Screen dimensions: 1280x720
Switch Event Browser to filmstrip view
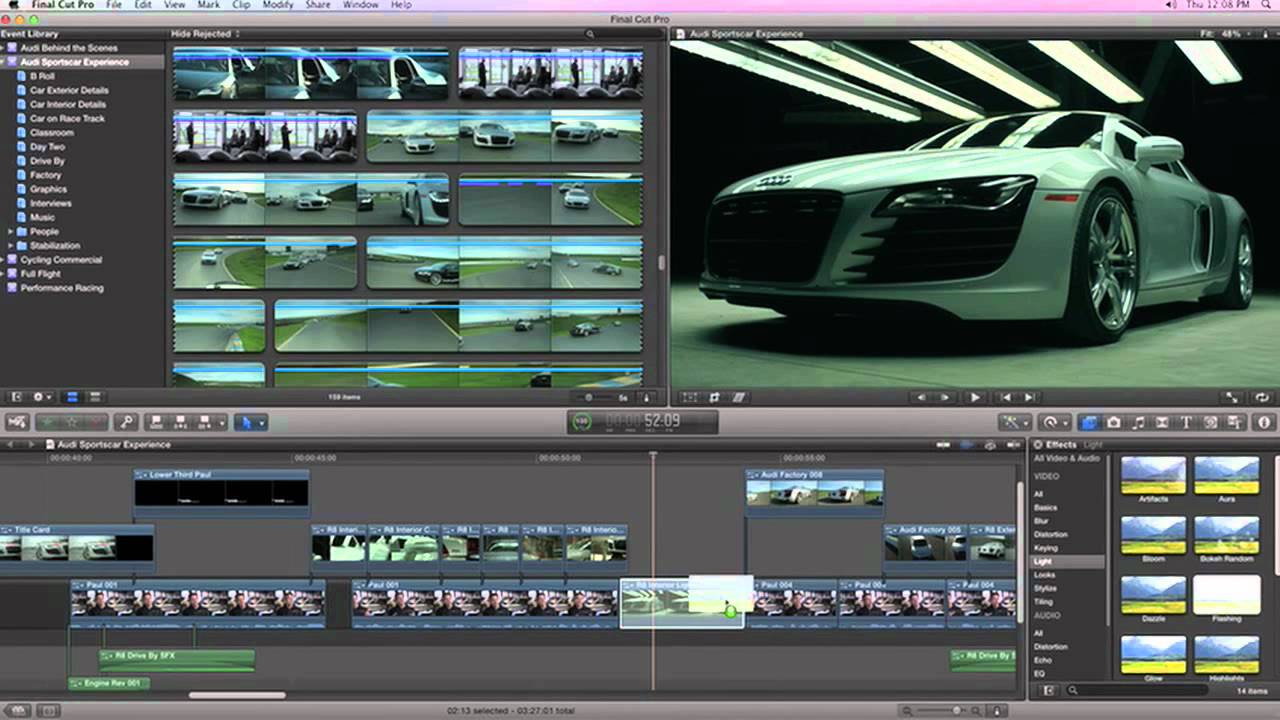[x=72, y=397]
